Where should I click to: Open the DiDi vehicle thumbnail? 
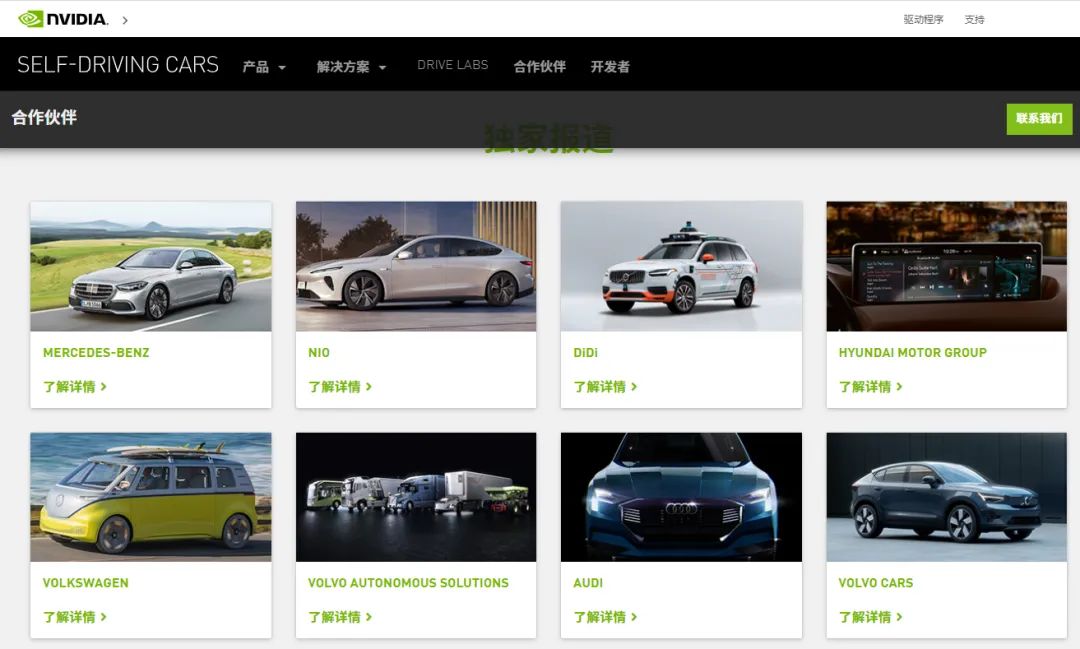[681, 266]
